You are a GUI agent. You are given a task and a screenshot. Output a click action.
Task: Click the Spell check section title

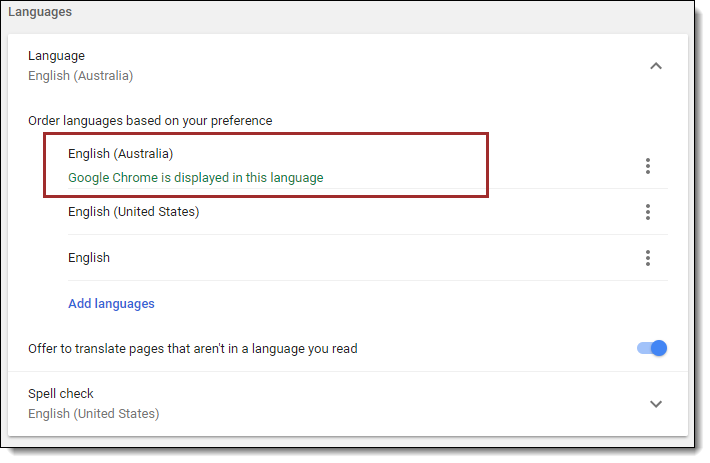click(x=60, y=394)
